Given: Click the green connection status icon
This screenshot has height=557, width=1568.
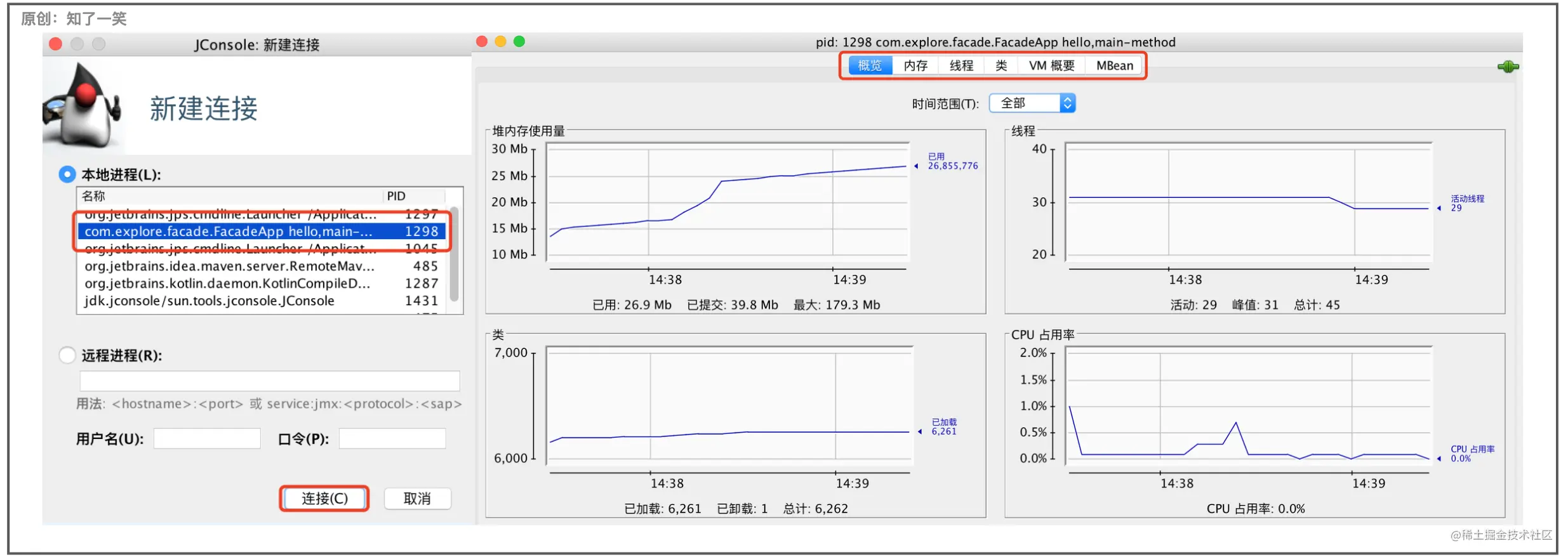Looking at the screenshot, I should tap(1508, 67).
